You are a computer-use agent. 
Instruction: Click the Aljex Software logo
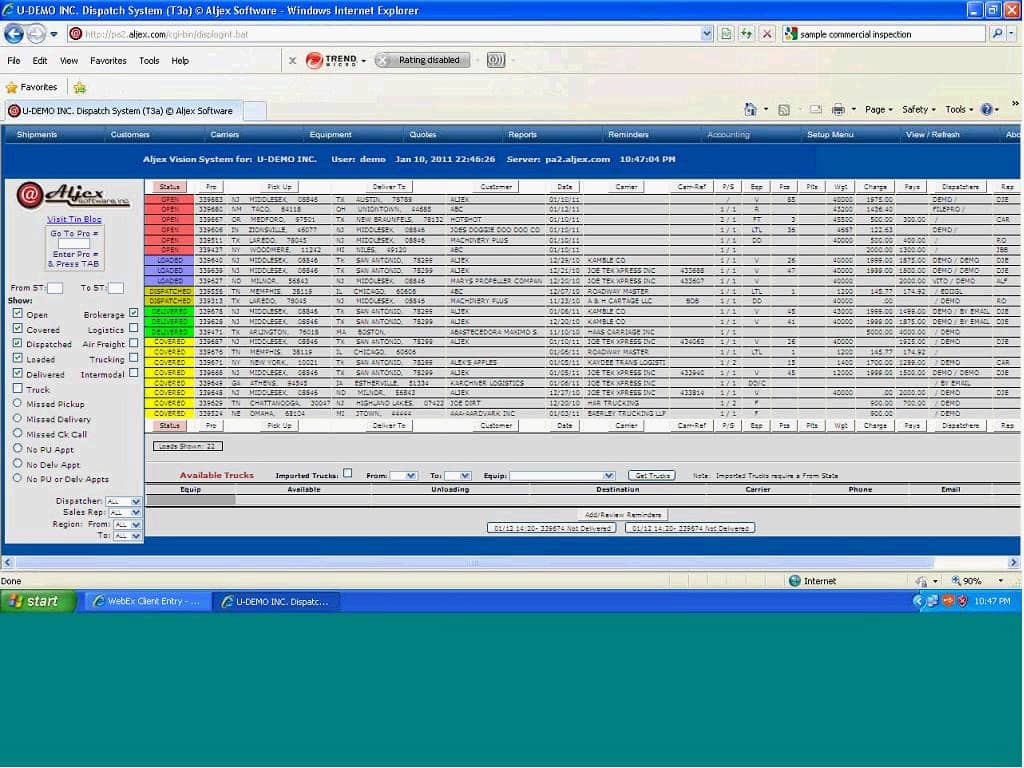73,195
